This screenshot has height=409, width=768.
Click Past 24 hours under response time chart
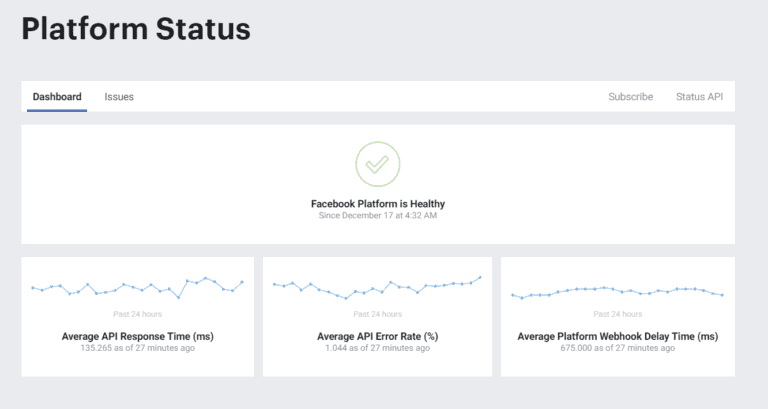pyautogui.click(x=137, y=314)
